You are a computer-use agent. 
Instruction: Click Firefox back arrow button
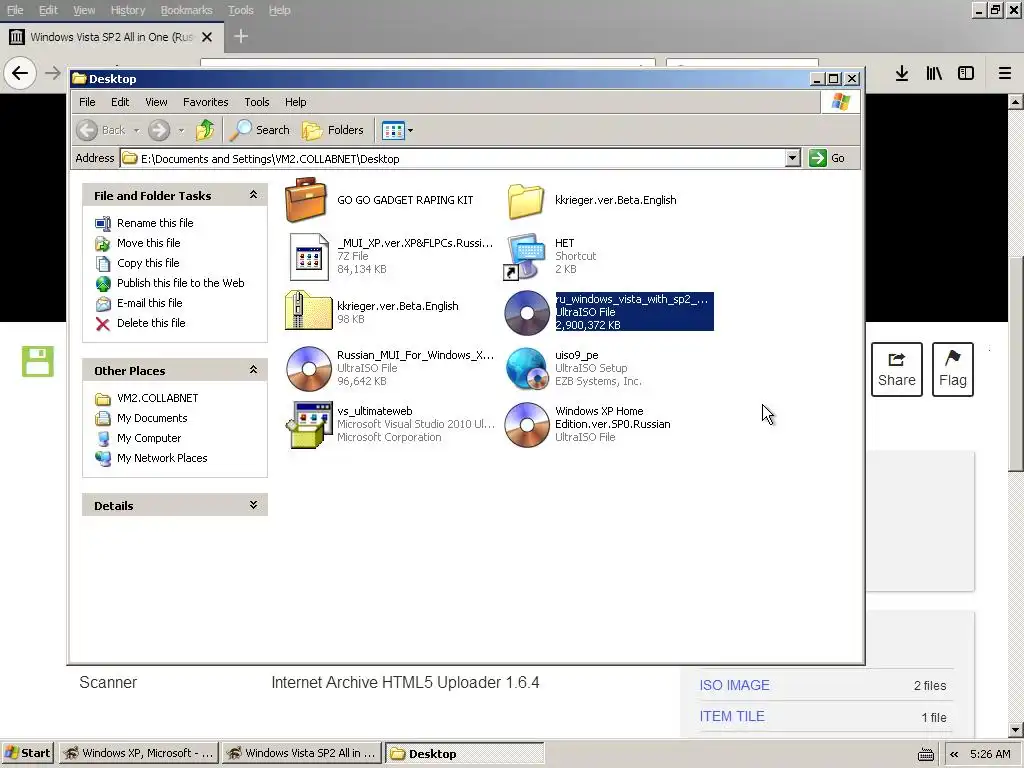20,73
